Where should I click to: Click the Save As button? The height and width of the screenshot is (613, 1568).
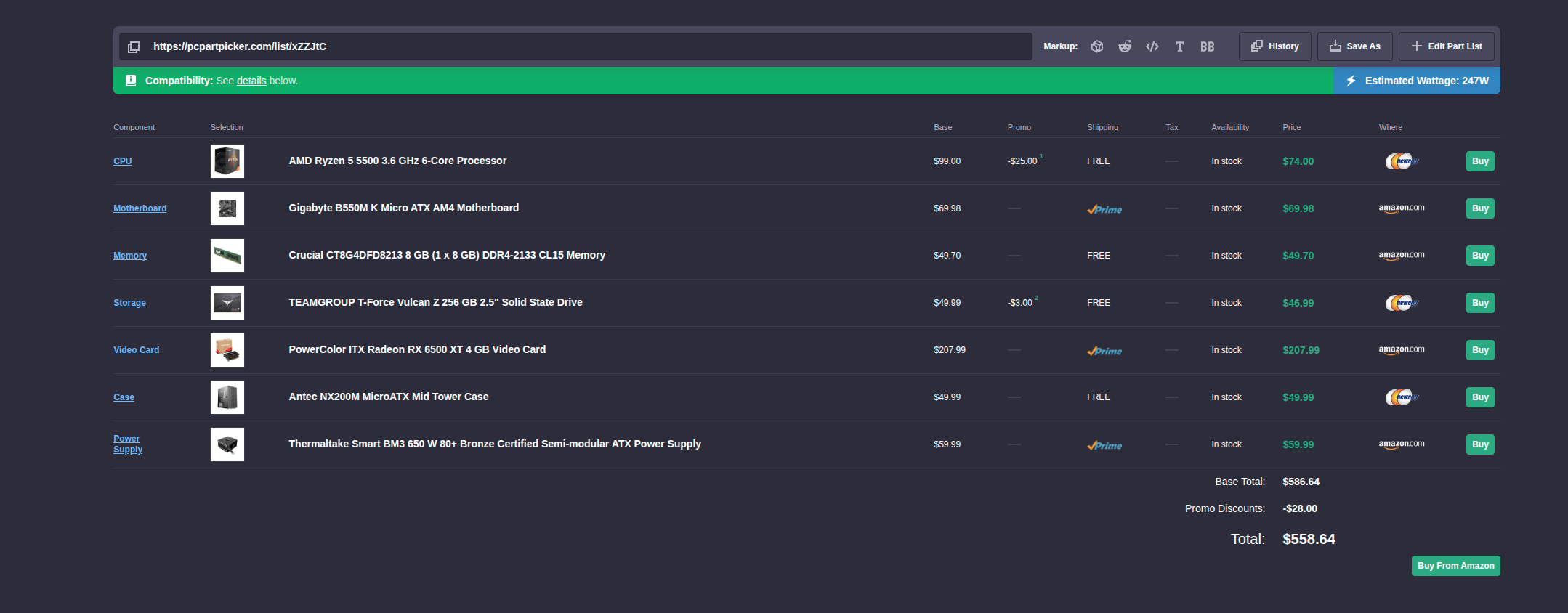[x=1355, y=46]
